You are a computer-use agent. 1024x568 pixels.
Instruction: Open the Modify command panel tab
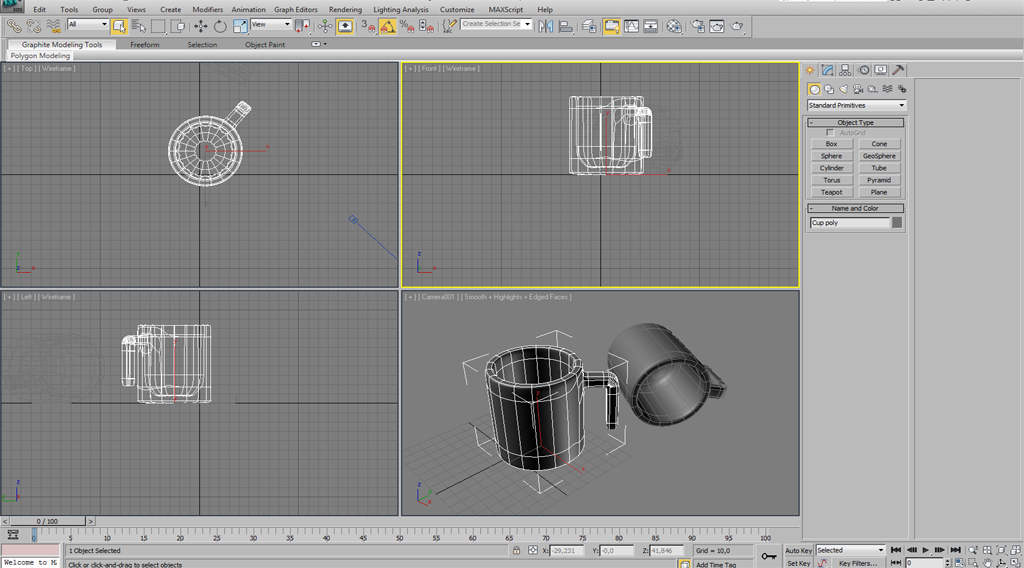coord(828,70)
